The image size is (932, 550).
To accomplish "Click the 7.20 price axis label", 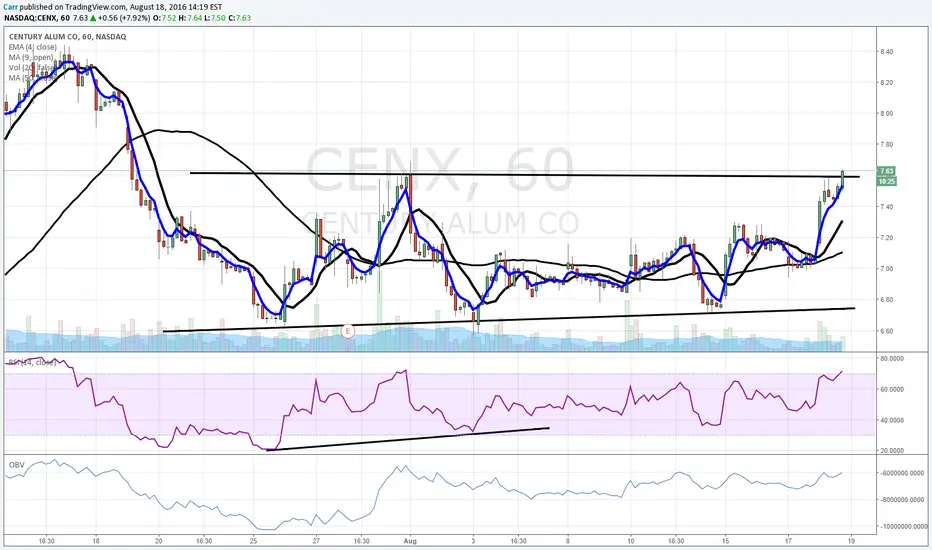I will tap(886, 238).
